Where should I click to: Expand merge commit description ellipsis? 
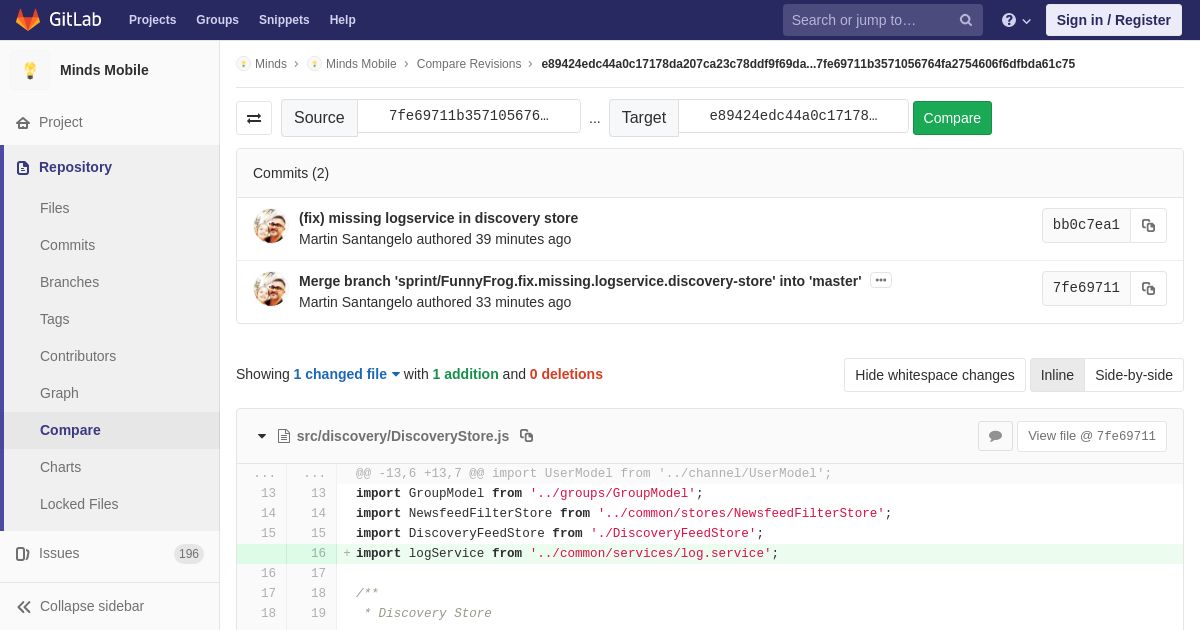tap(881, 280)
